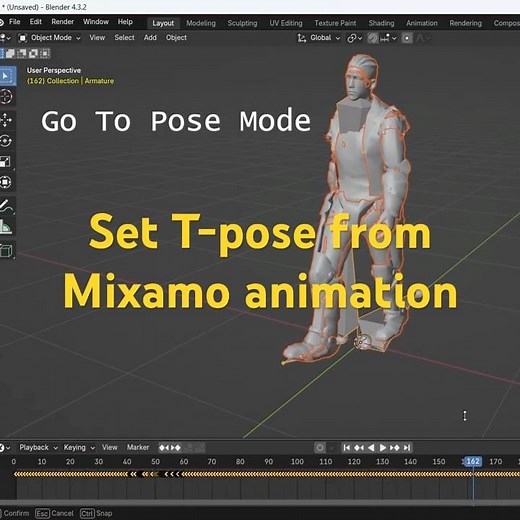Select the Cursor tool
Viewport: 520px width, 520px height.
tap(6, 97)
